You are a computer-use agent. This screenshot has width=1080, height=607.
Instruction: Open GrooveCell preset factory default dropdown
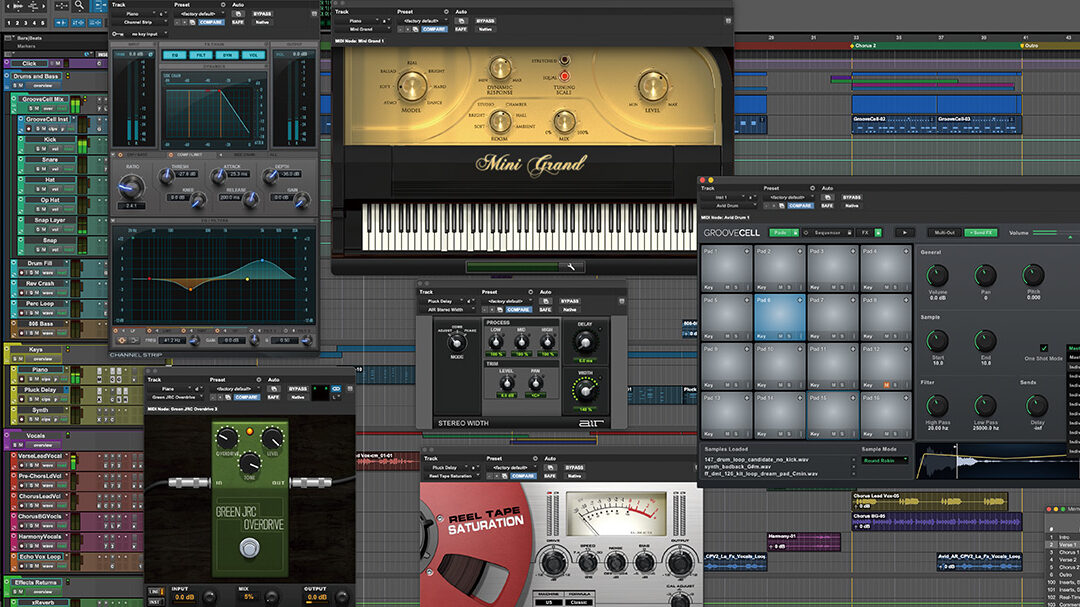pos(789,198)
